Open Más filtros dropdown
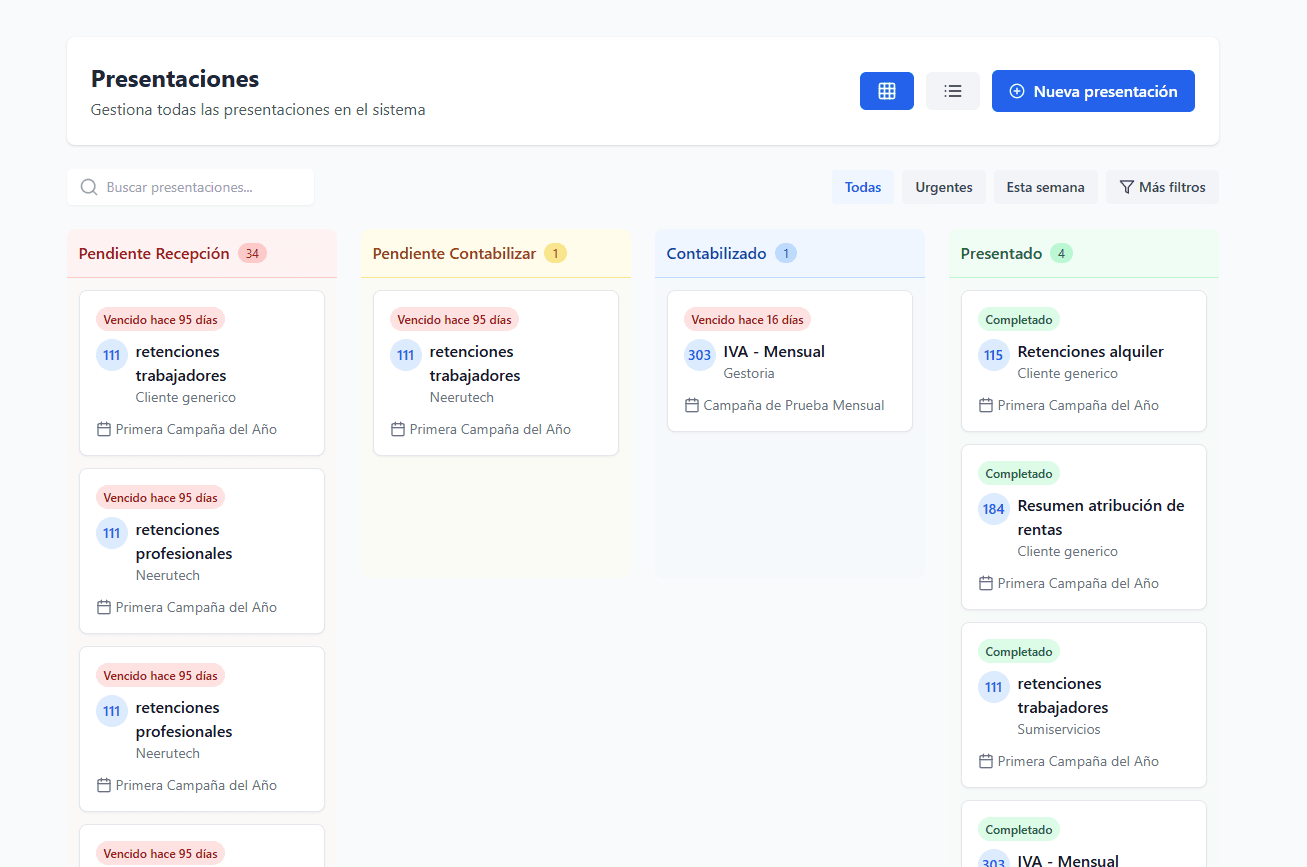Image resolution: width=1307 pixels, height=867 pixels. click(x=1161, y=187)
